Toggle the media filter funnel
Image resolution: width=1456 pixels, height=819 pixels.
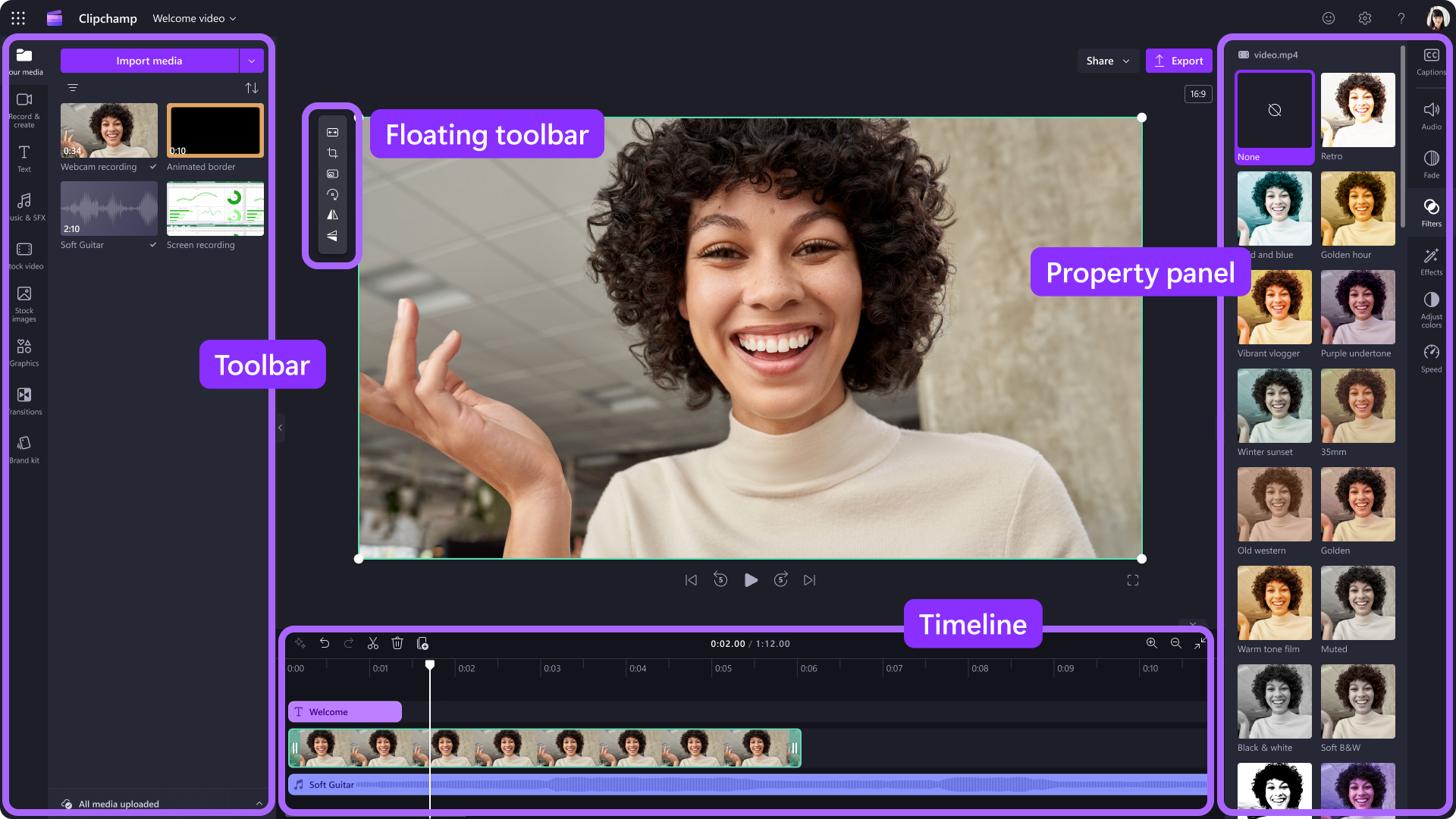pyautogui.click(x=72, y=88)
